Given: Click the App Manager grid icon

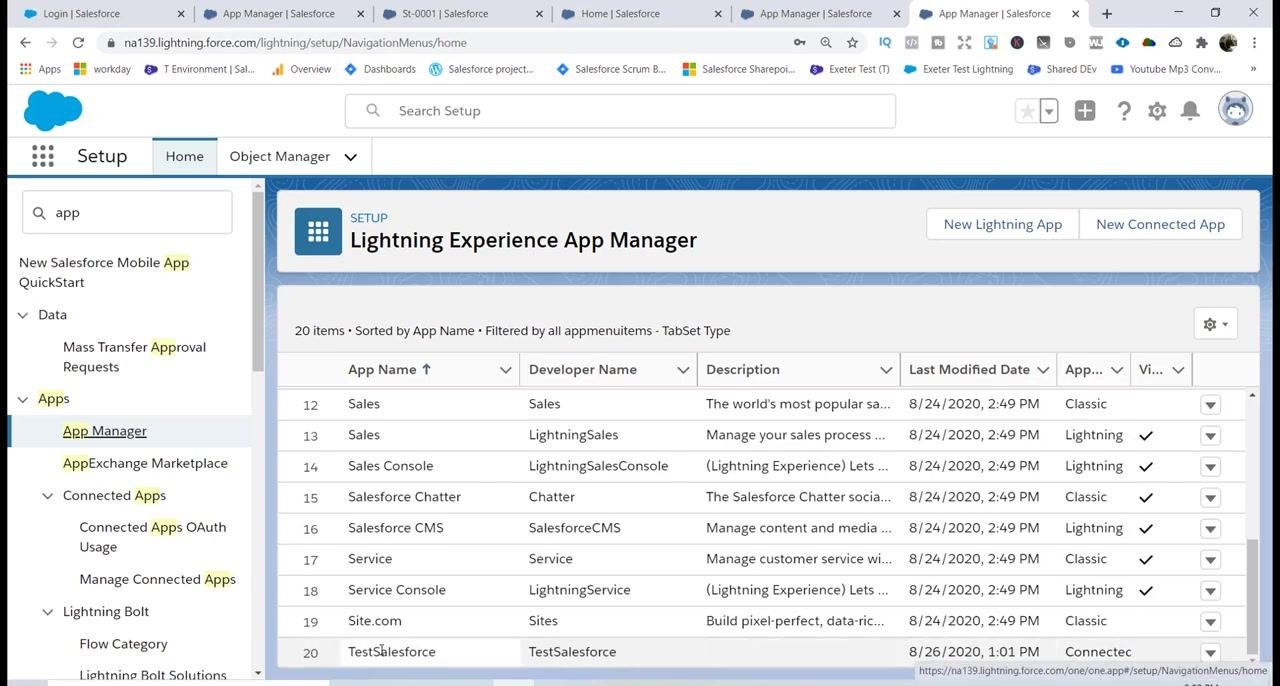Looking at the screenshot, I should point(318,232).
